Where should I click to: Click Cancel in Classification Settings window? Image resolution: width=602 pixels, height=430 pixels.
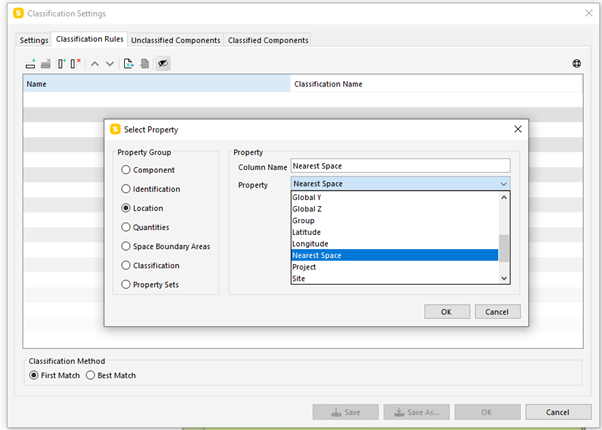(x=558, y=412)
